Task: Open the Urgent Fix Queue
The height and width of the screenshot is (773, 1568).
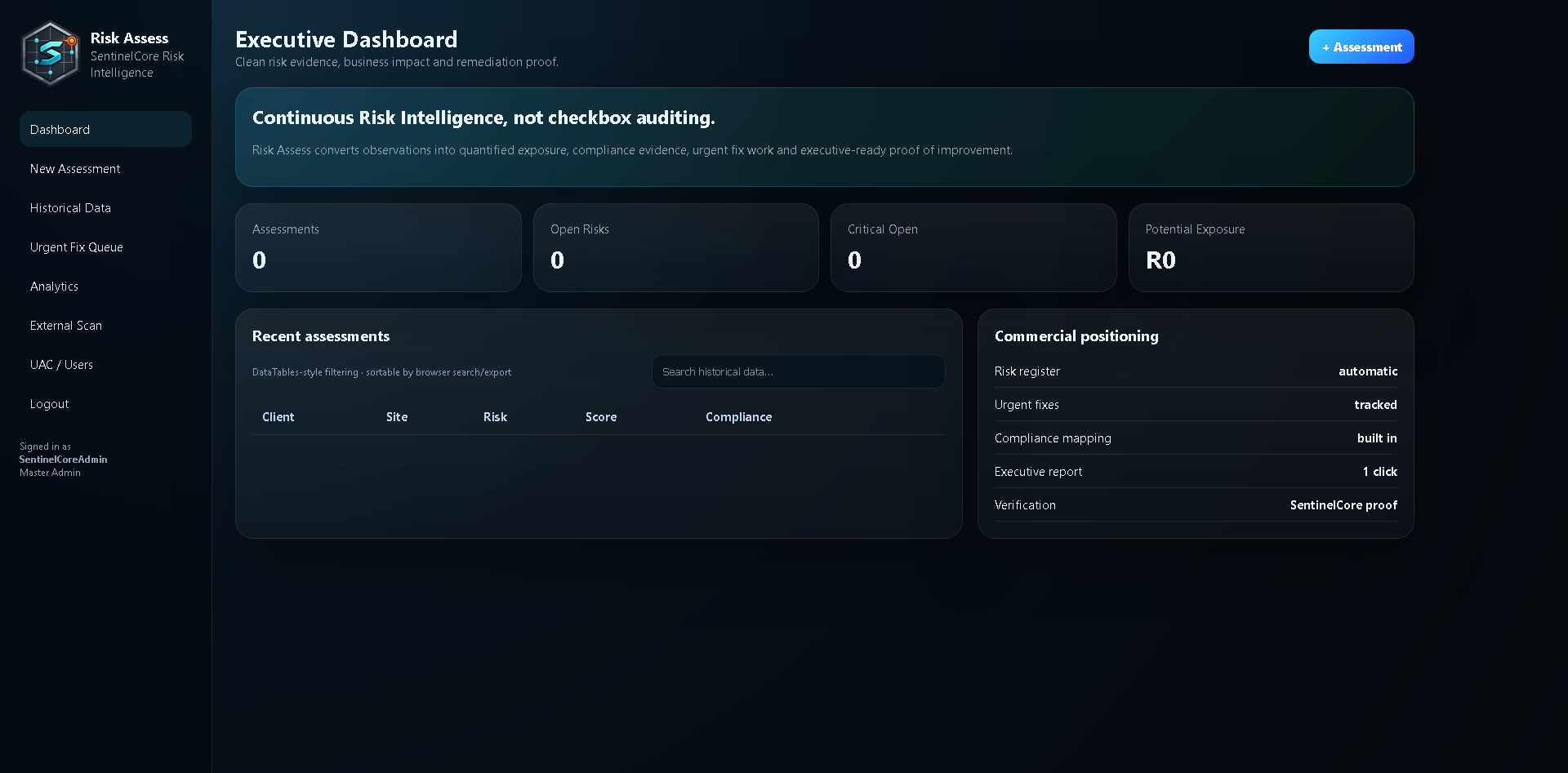Action: tap(105, 247)
